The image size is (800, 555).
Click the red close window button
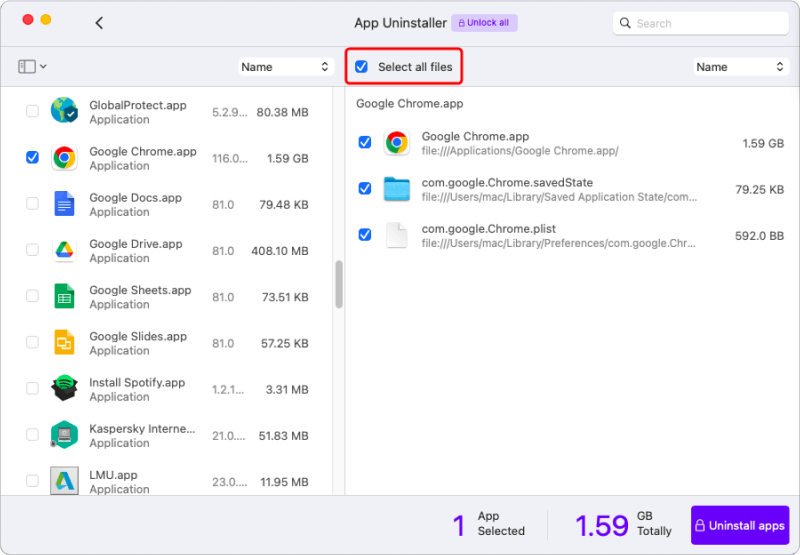[x=28, y=19]
